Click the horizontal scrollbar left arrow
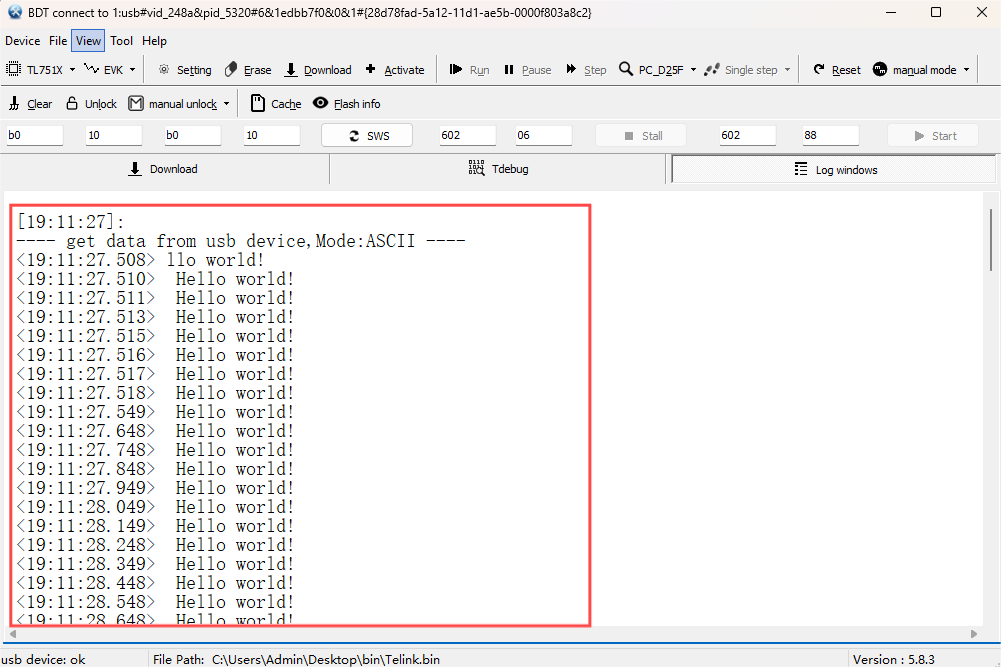The height and width of the screenshot is (667, 1001). (13, 634)
